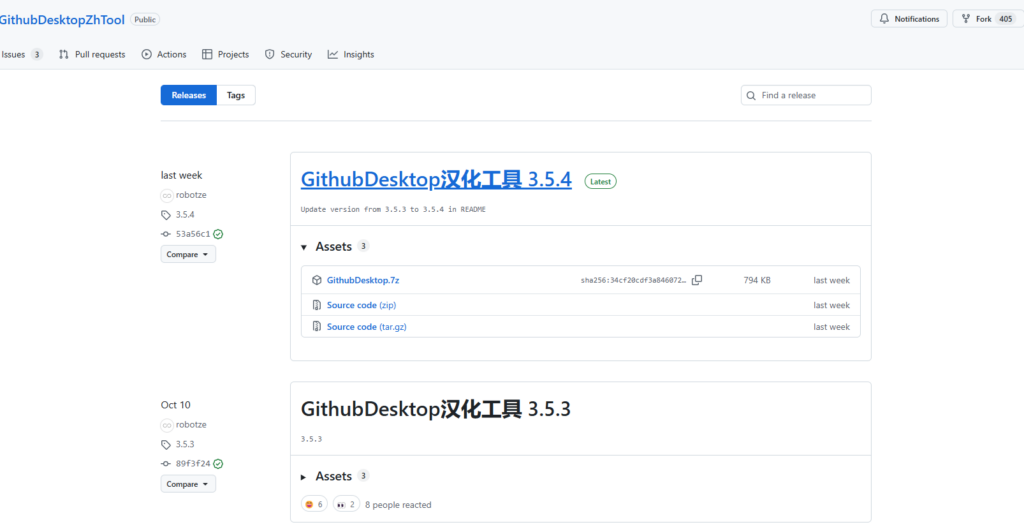
Task: Click the Projects table icon
Action: click(x=207, y=54)
